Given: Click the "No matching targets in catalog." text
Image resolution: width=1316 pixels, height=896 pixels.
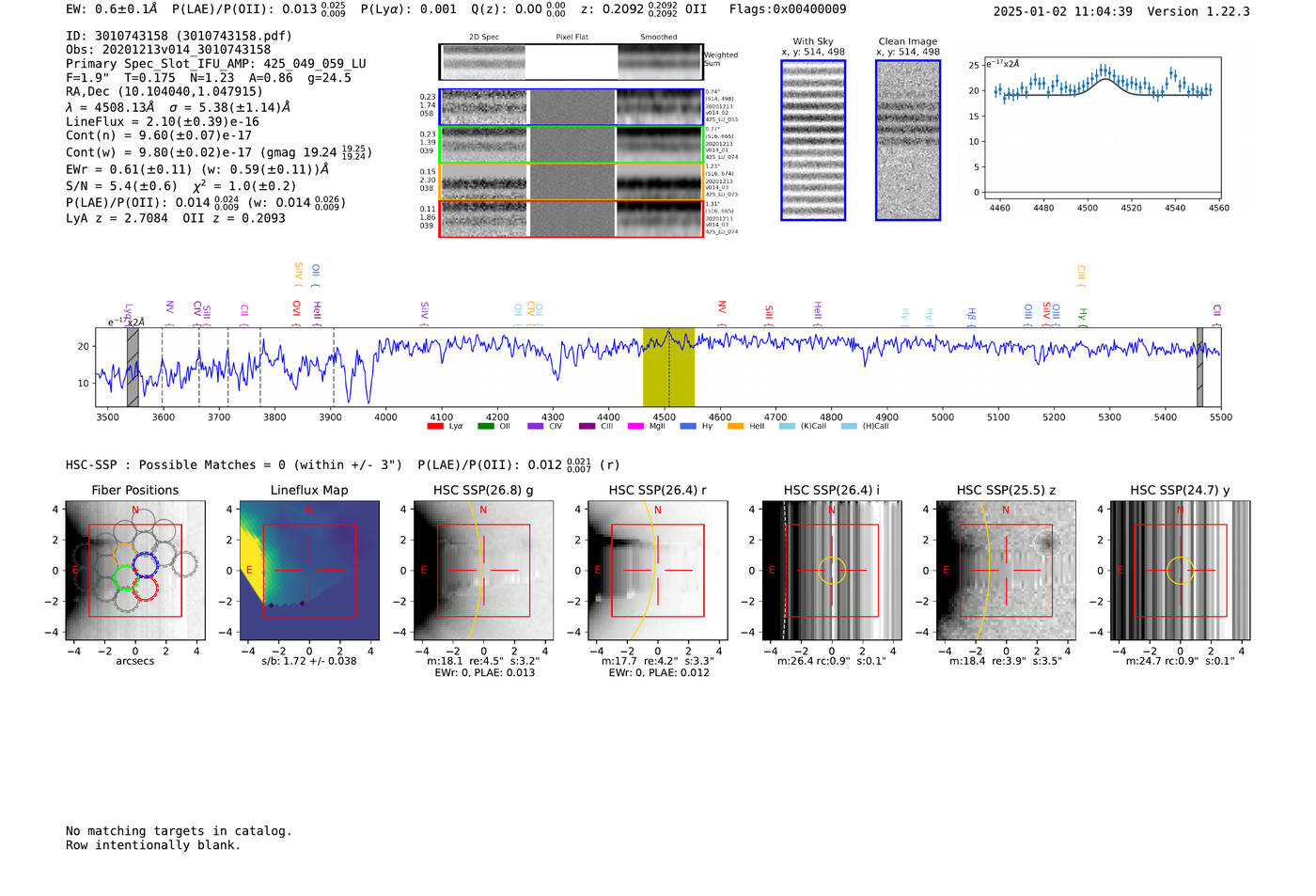Looking at the screenshot, I should (x=179, y=831).
